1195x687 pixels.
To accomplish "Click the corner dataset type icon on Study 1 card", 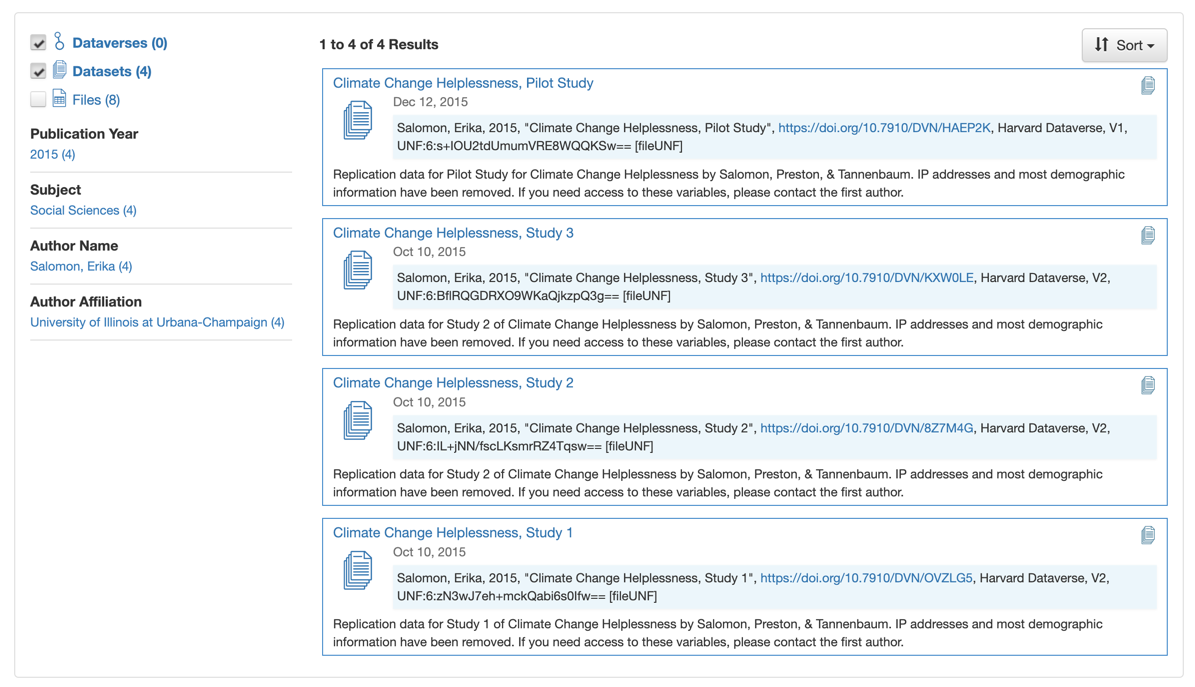I will [1148, 535].
